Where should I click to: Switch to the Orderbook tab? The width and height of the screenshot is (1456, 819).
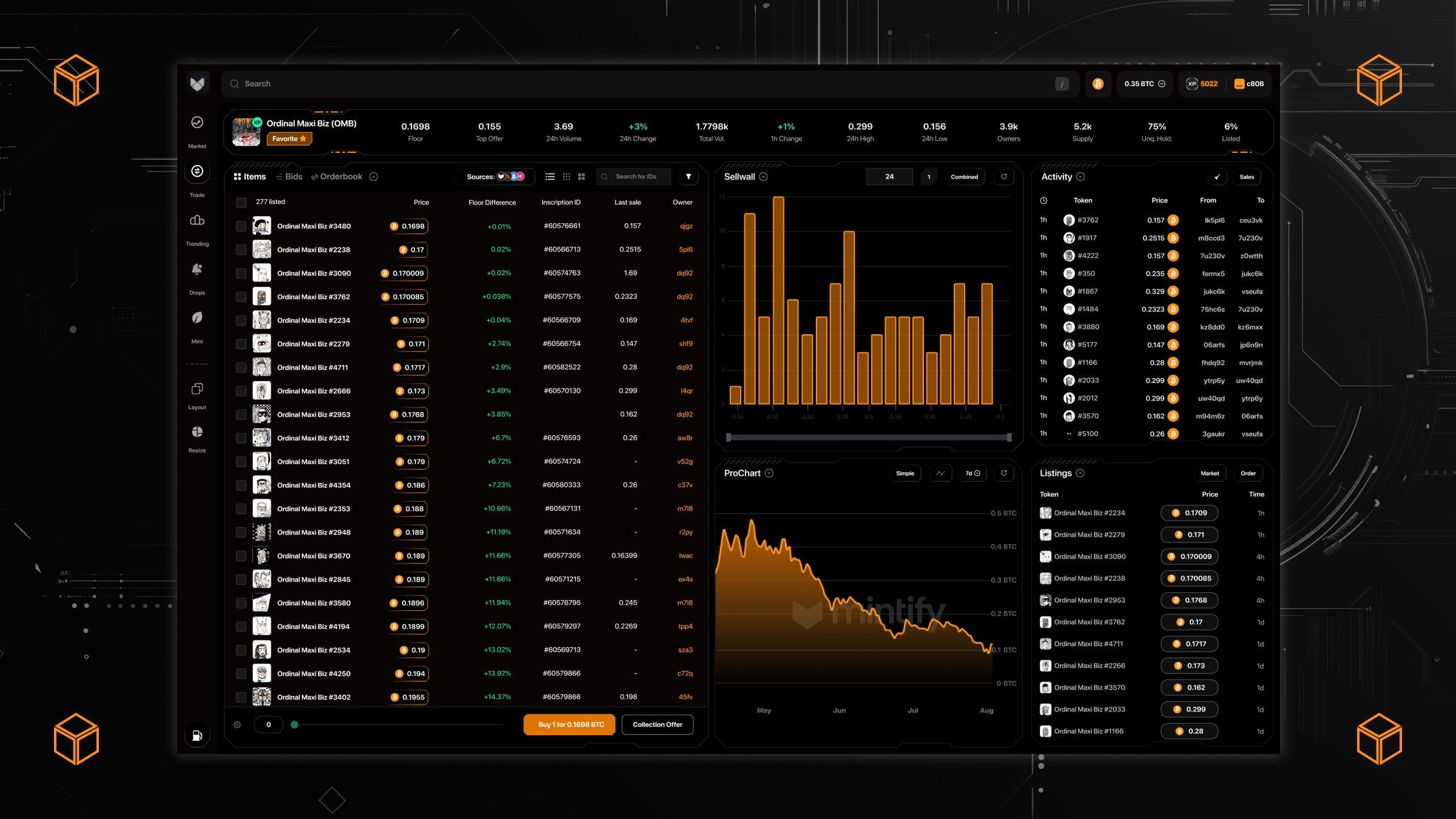337,177
